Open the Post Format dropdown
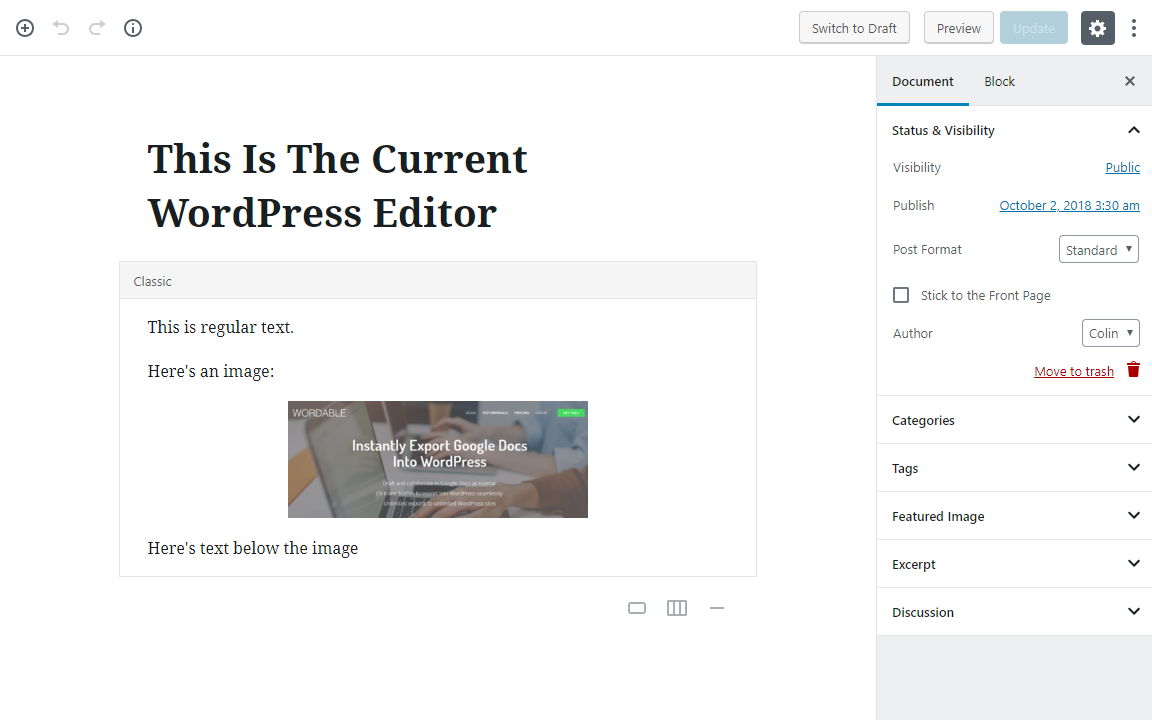This screenshot has height=720, width=1152. (1098, 249)
